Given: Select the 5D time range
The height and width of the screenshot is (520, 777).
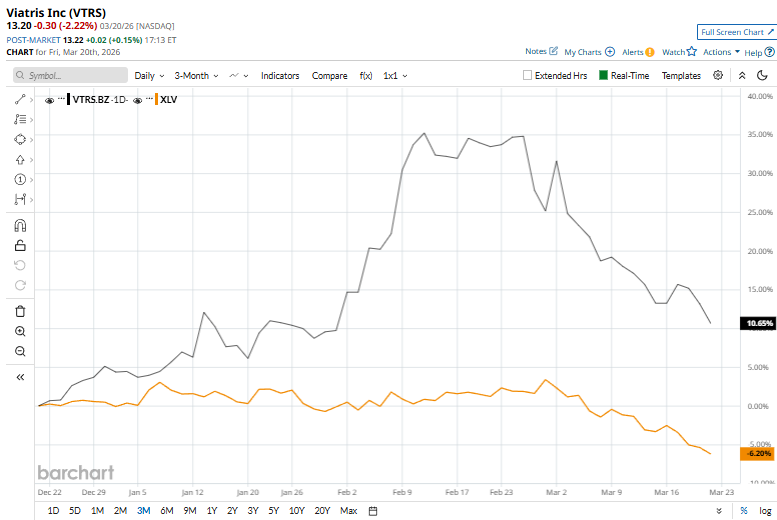Looking at the screenshot, I should pos(75,511).
